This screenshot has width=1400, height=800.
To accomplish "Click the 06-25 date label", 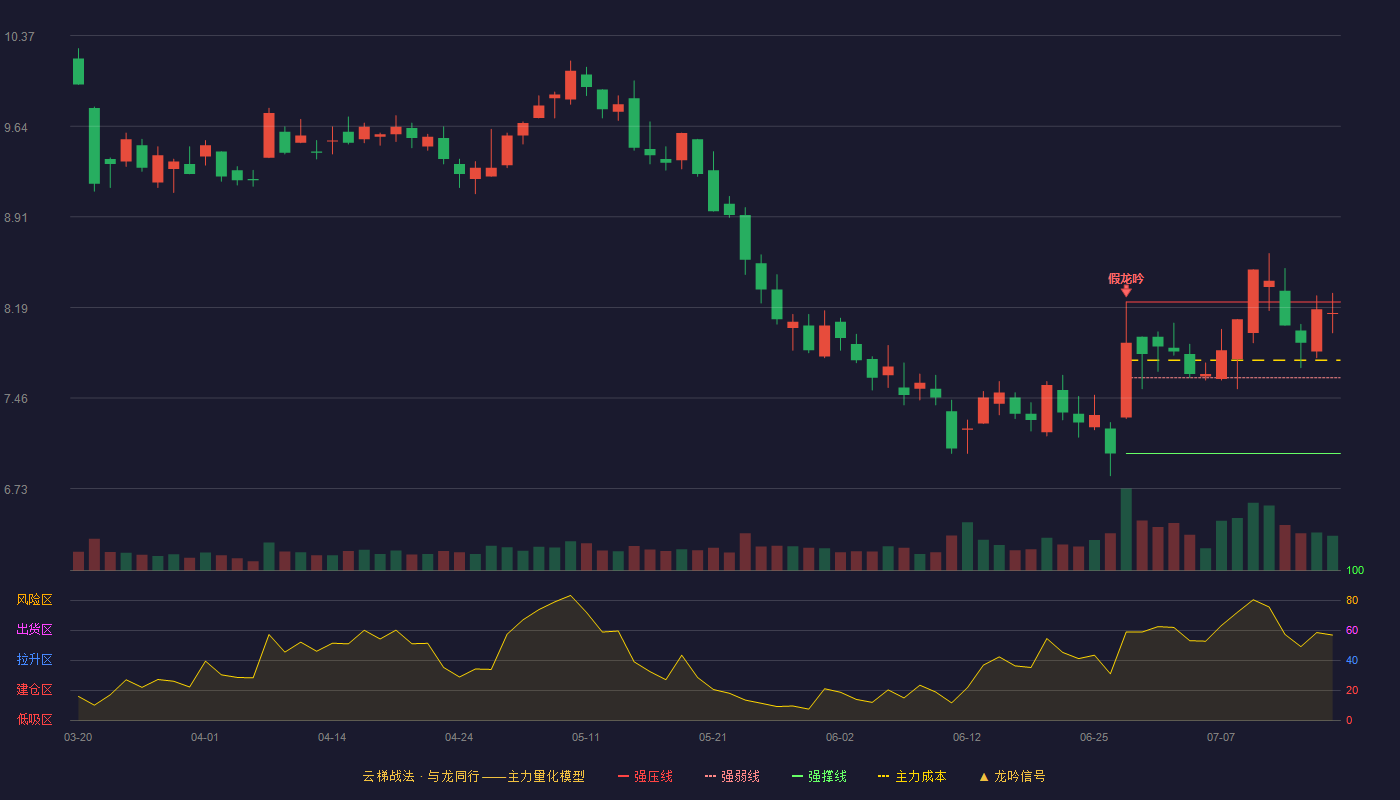I will (1094, 737).
